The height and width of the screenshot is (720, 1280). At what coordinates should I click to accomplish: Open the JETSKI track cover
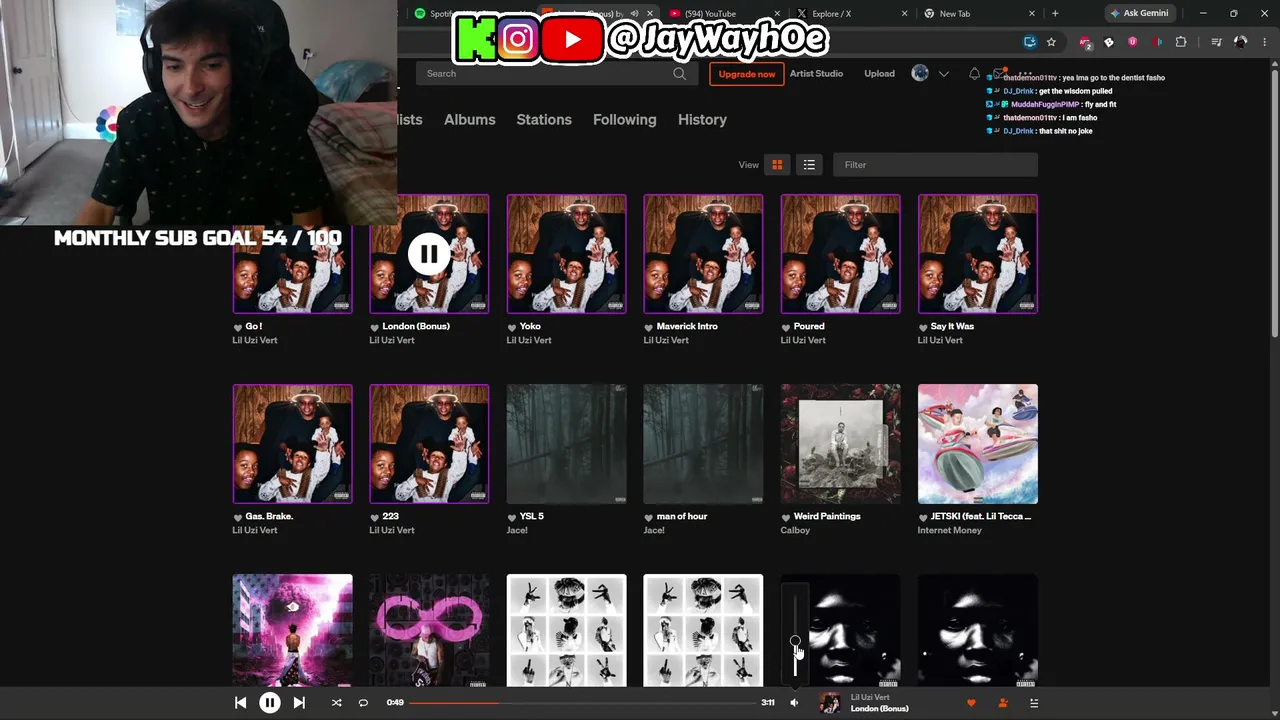coord(978,444)
